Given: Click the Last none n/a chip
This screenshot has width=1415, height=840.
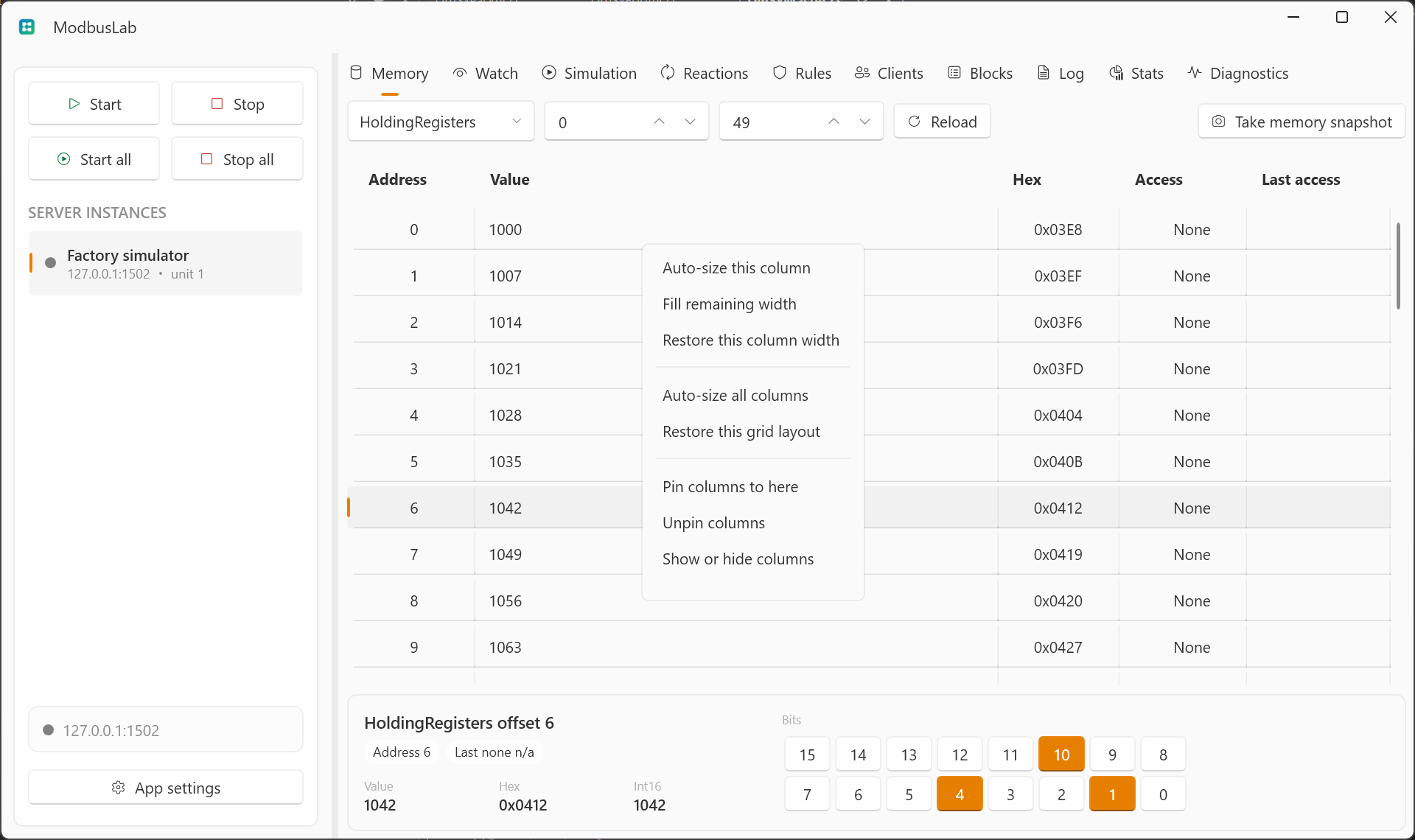Looking at the screenshot, I should 494,752.
